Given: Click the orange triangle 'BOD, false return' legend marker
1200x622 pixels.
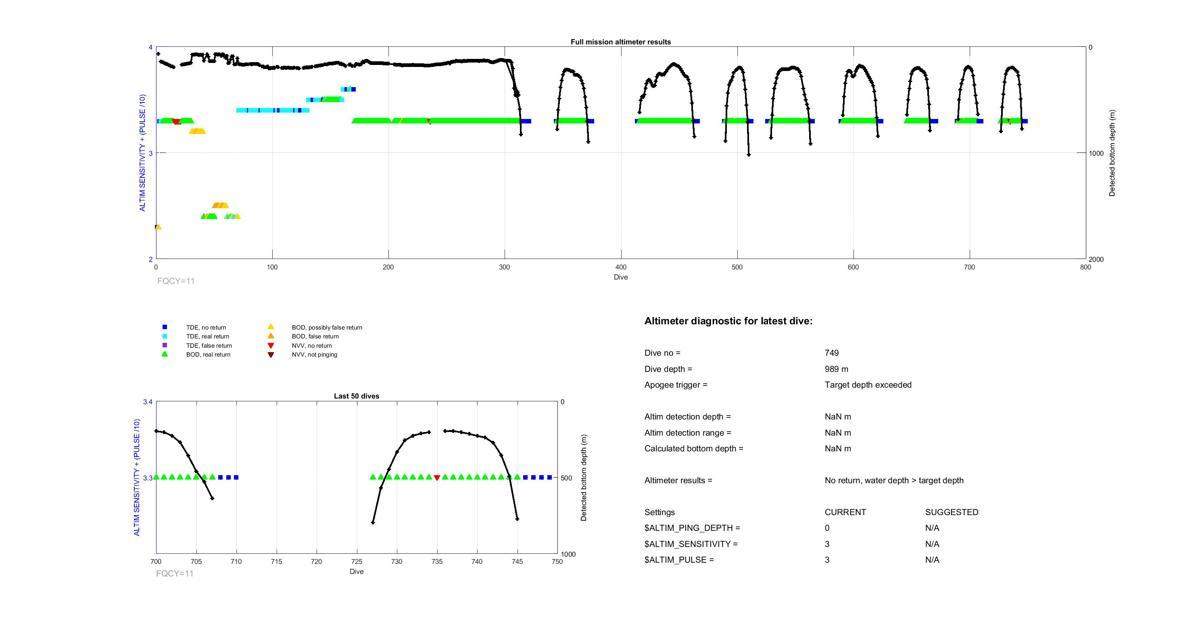Looking at the screenshot, I should point(271,336).
